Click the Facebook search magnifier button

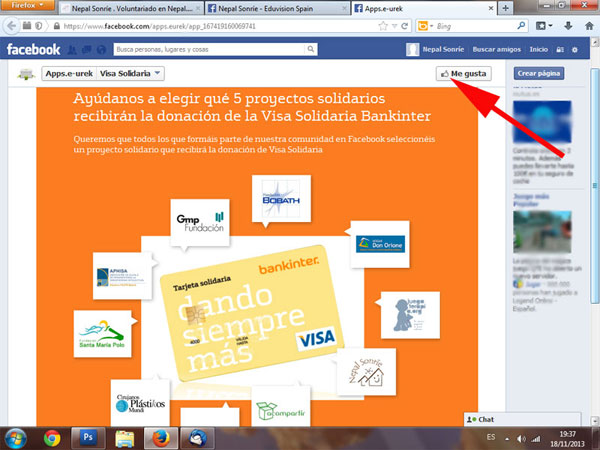click(x=311, y=49)
